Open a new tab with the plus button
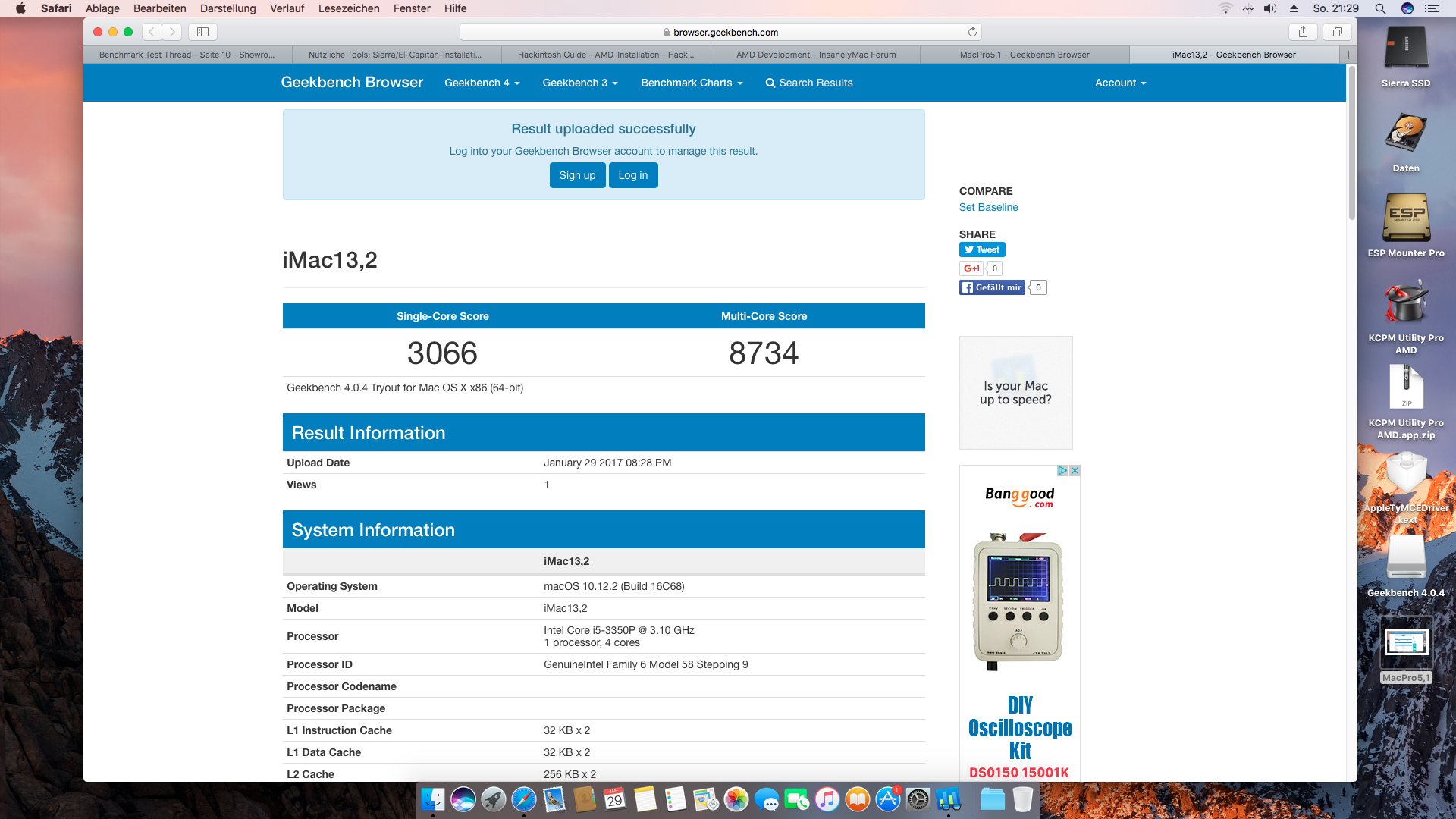The width and height of the screenshot is (1456, 819). pyautogui.click(x=1348, y=55)
